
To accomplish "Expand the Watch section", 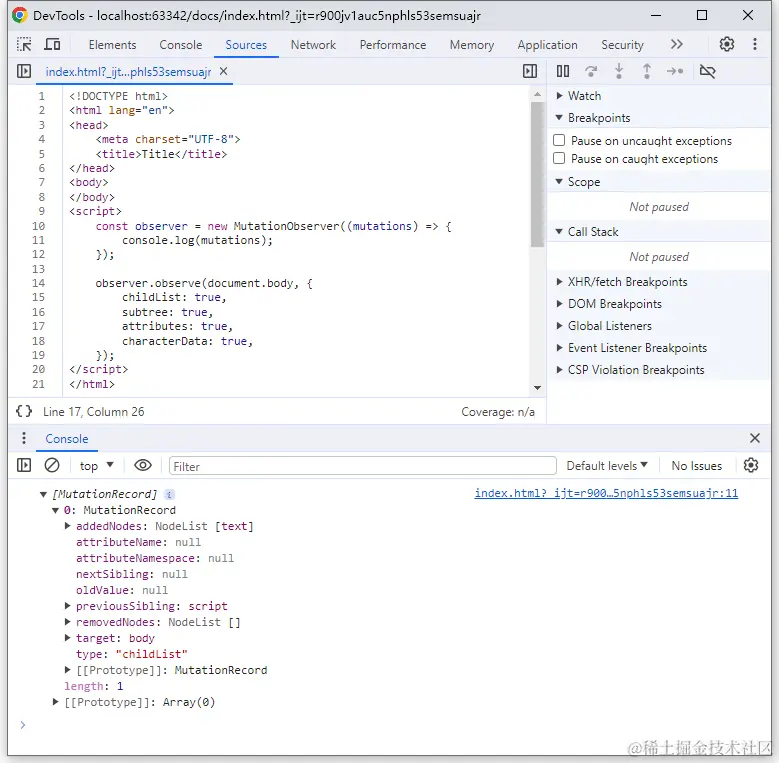I will [x=559, y=95].
